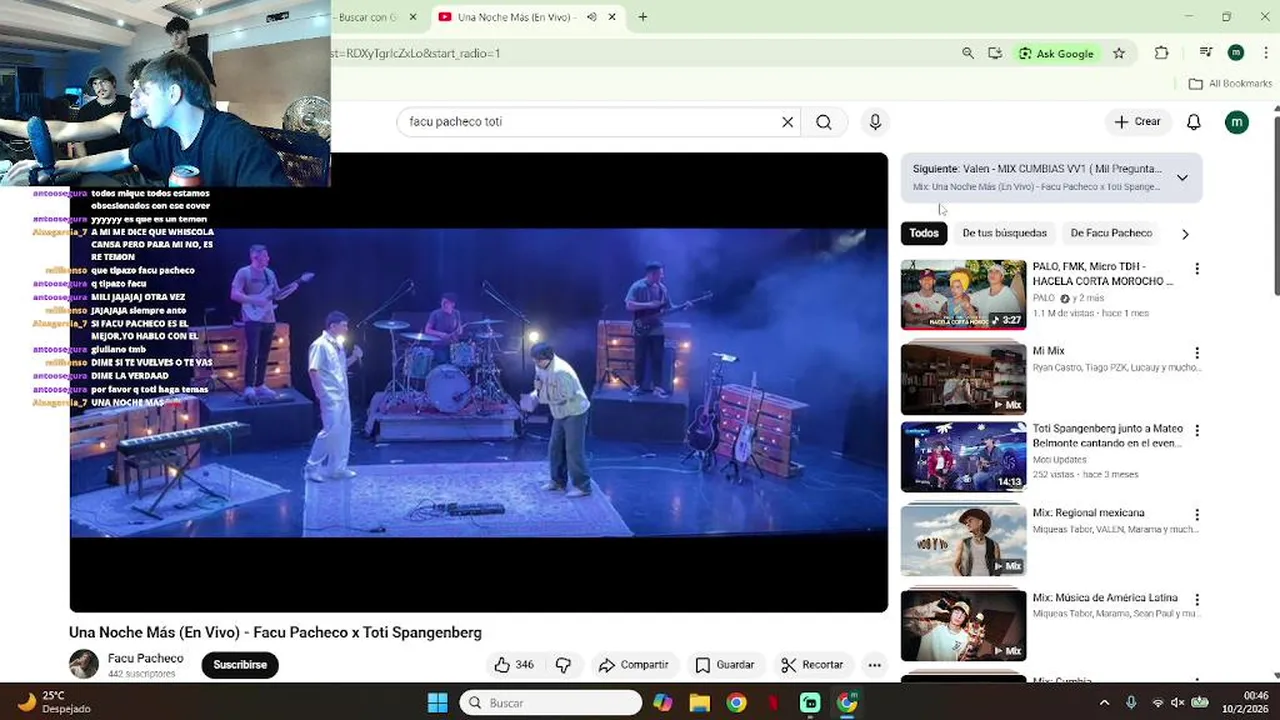Open Chrome extensions puzzle icon

(1161, 53)
